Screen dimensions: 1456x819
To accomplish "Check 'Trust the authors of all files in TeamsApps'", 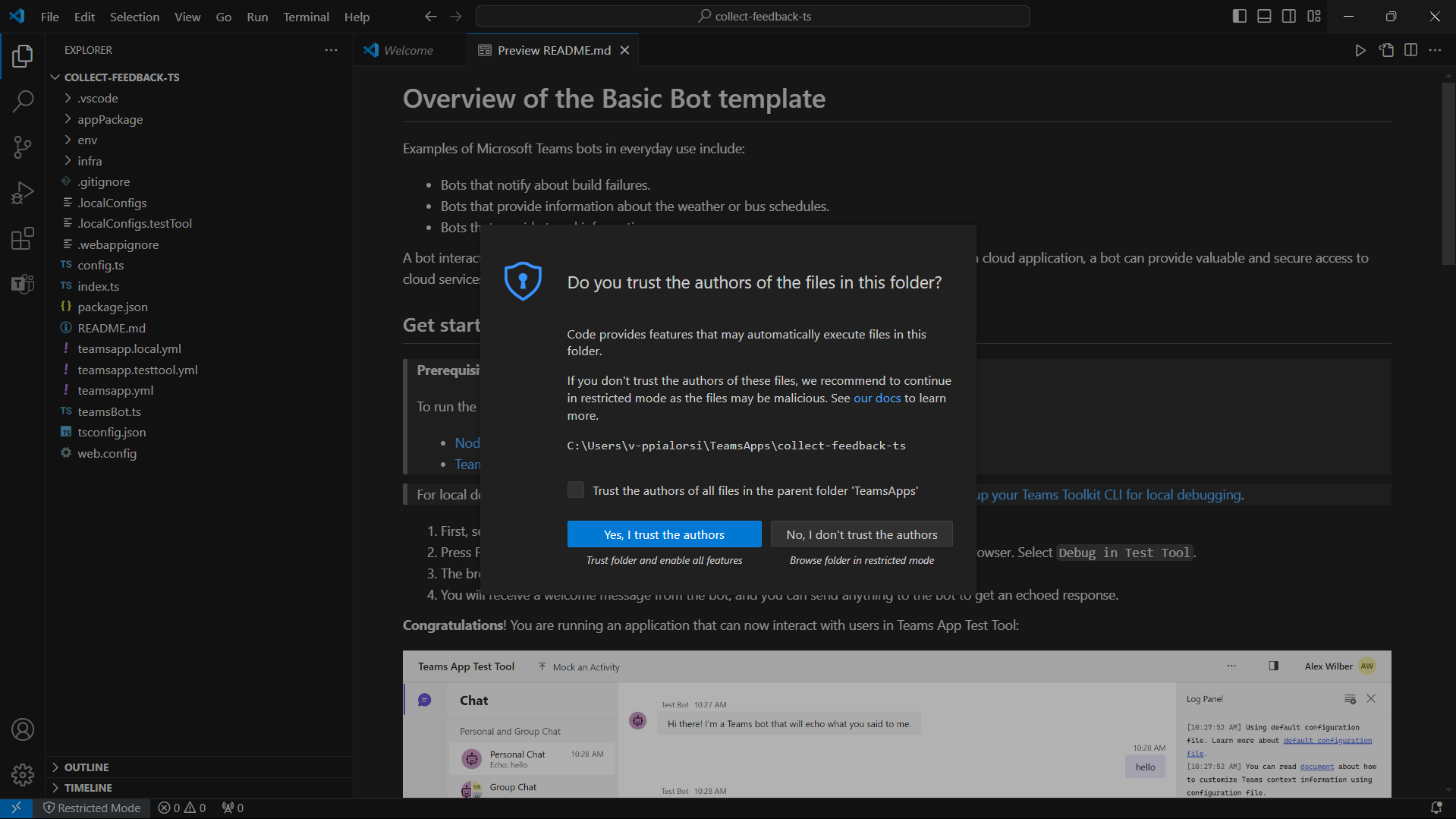I will pyautogui.click(x=576, y=490).
